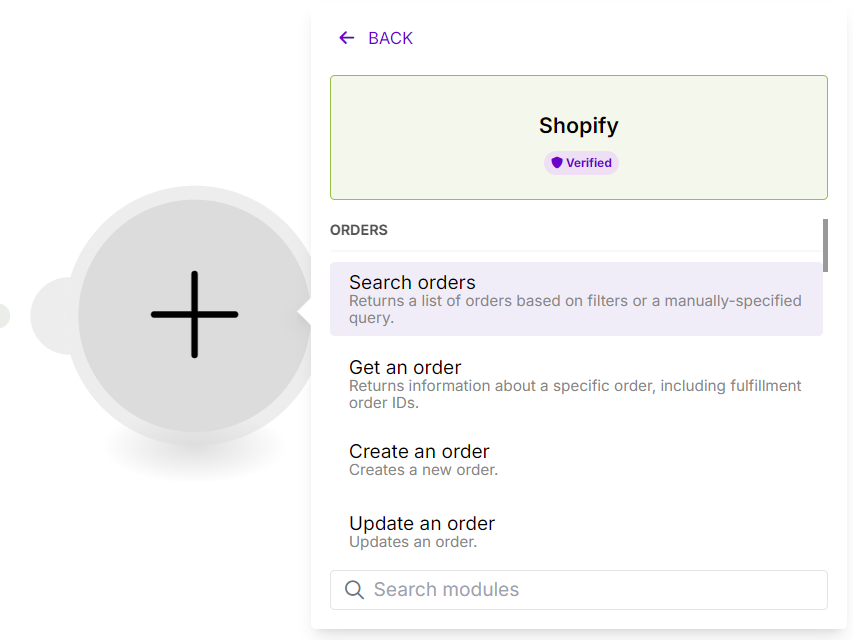Viewport: 853px width, 640px height.
Task: Click the 'Creates a new order.' description
Action: coord(423,470)
